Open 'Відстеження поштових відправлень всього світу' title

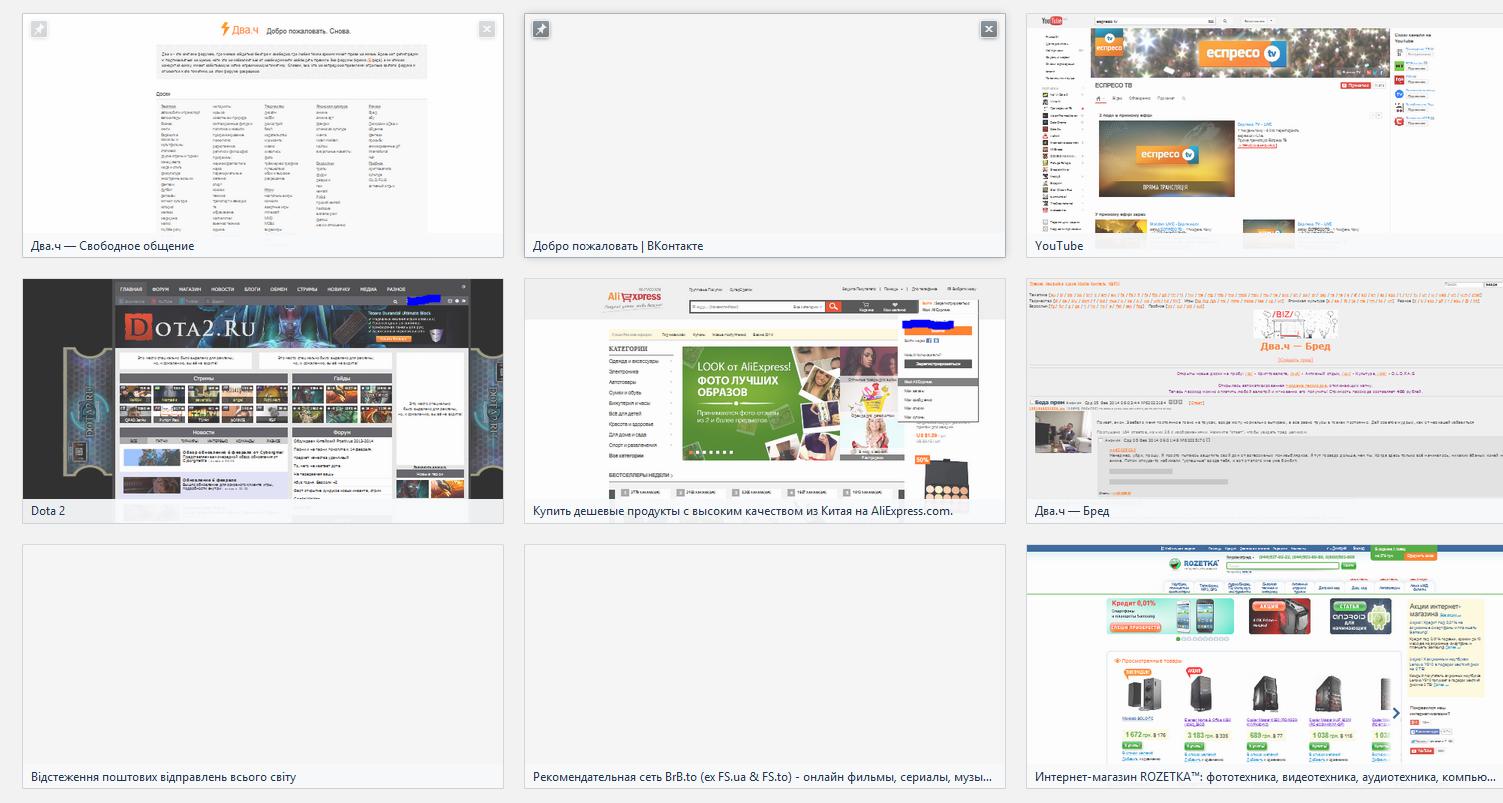(163, 777)
